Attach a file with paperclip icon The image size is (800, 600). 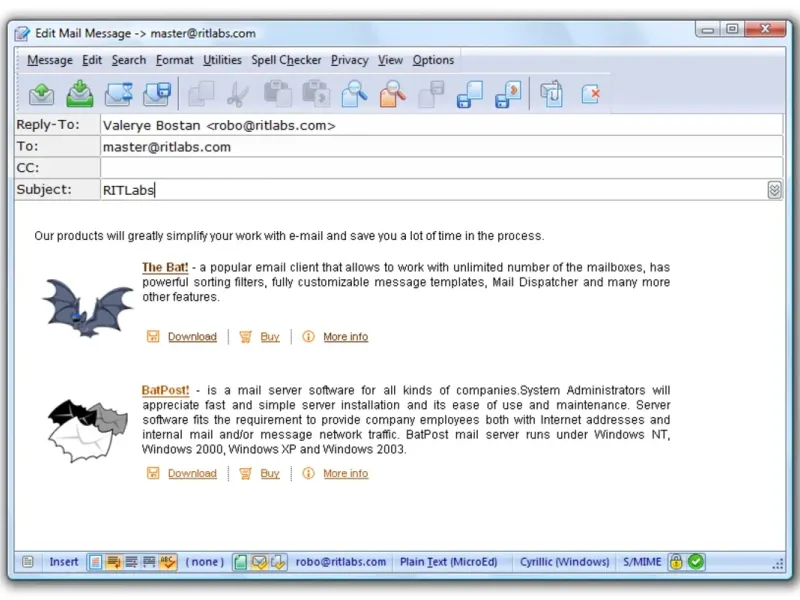[552, 94]
